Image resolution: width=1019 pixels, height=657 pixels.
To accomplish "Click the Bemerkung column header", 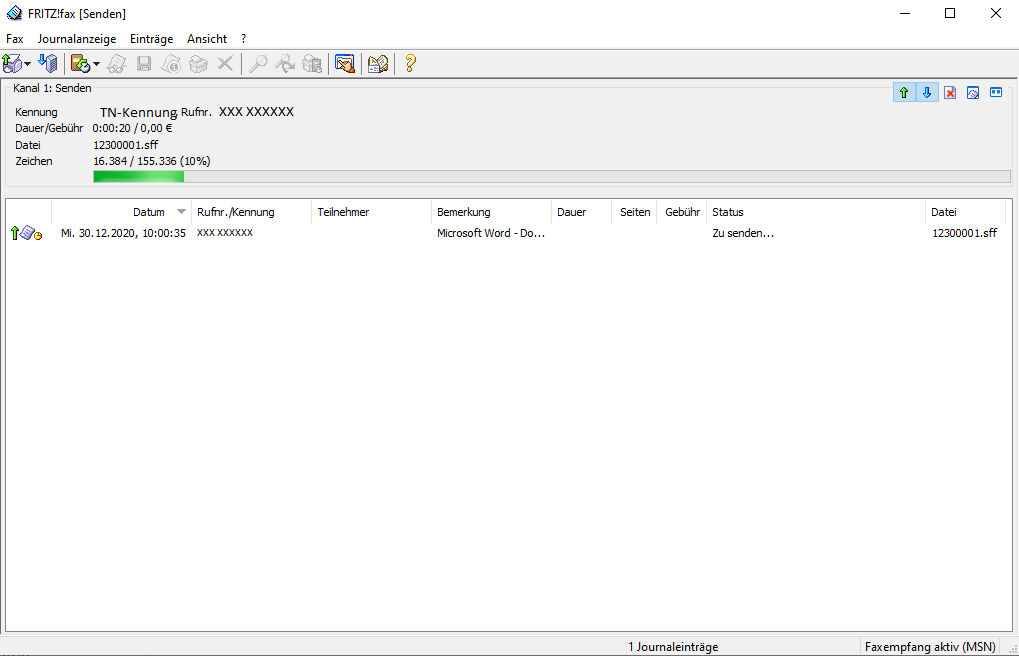I will pos(463,212).
